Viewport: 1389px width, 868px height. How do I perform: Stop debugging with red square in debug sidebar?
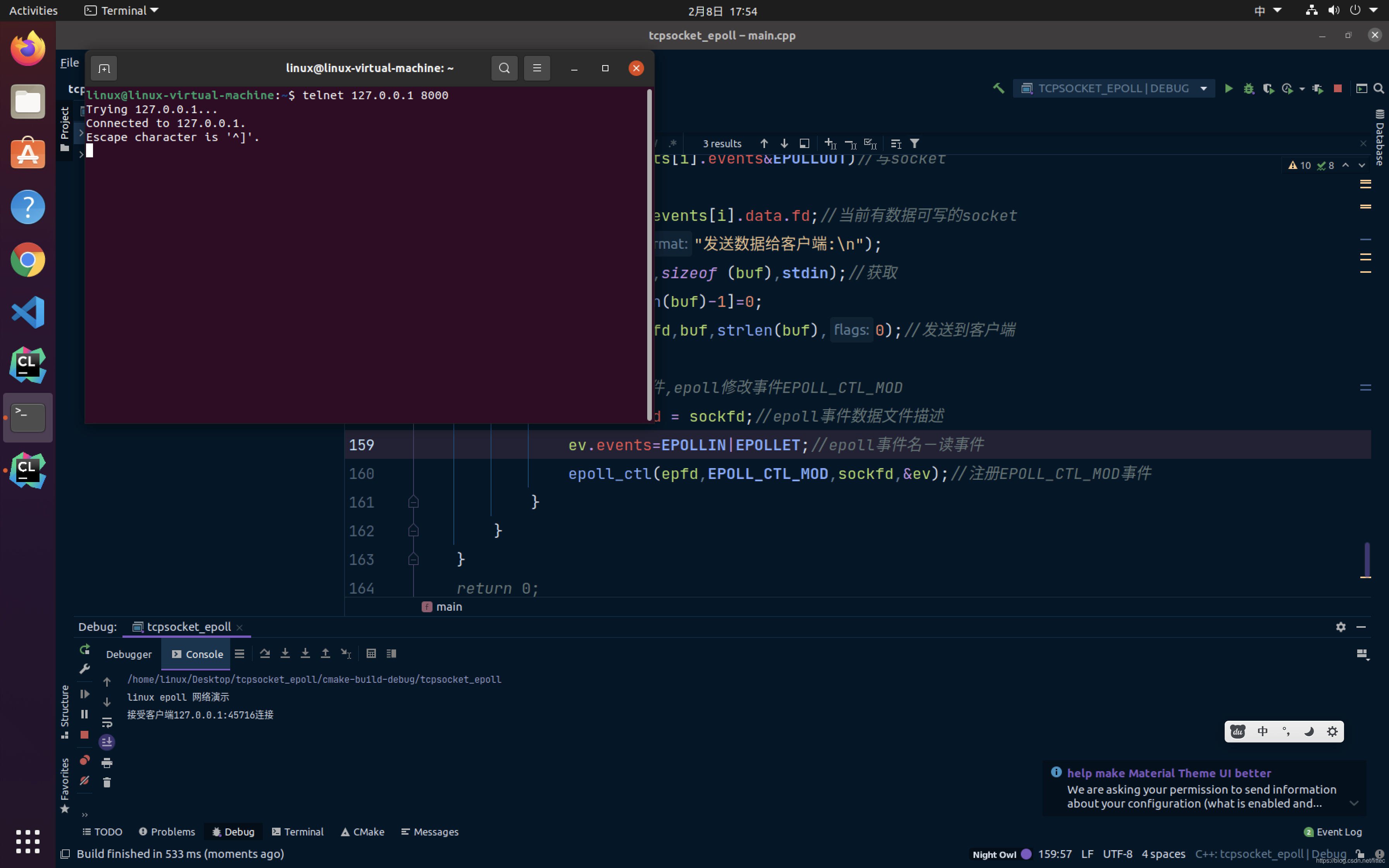click(x=84, y=735)
